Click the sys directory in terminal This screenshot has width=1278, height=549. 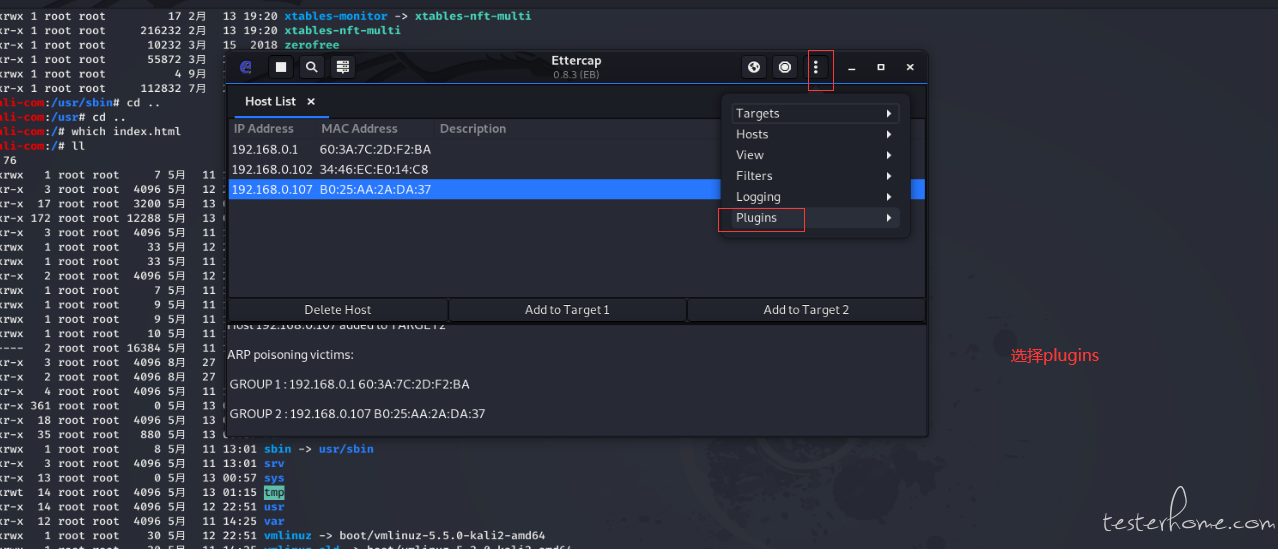coord(274,478)
